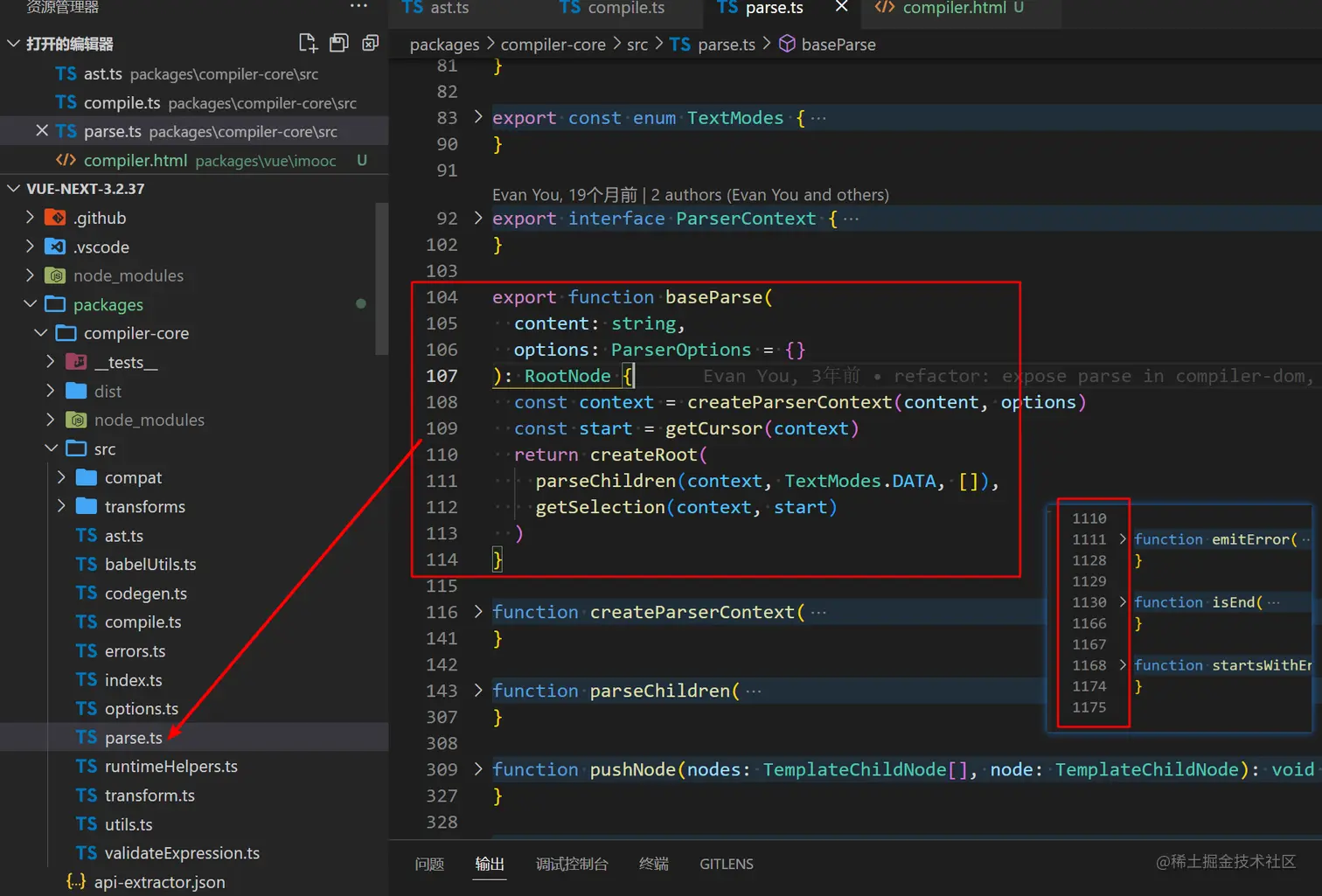1322x896 pixels.
Task: Click parse.ts in the breadcrumb path
Action: (726, 44)
